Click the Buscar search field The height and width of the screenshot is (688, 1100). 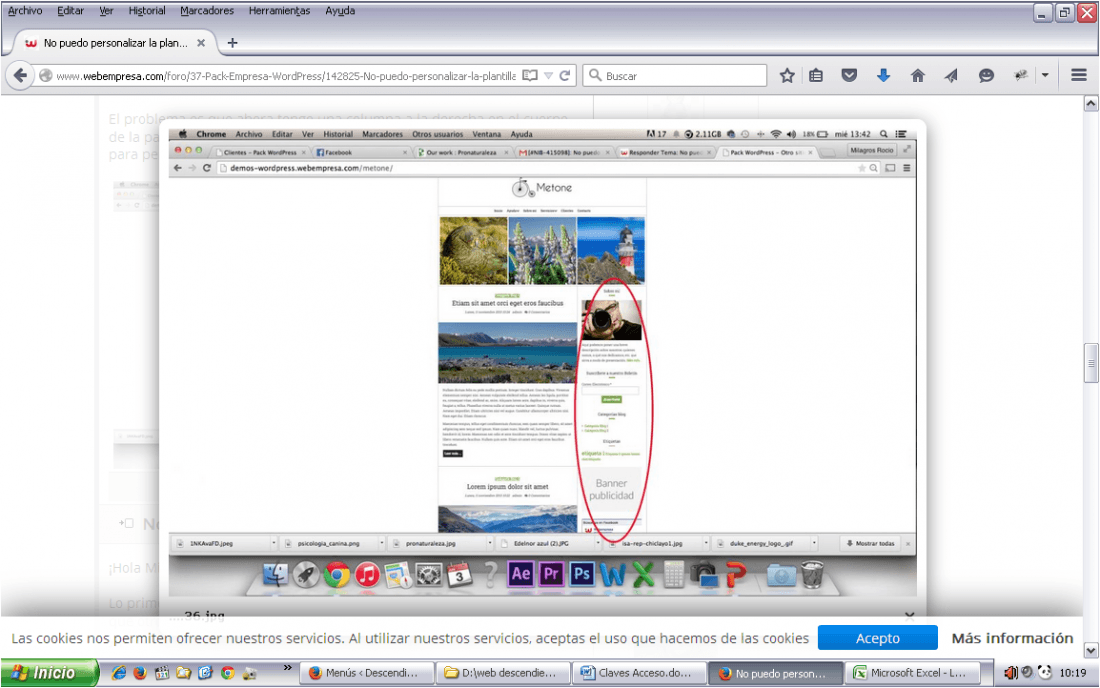point(674,76)
